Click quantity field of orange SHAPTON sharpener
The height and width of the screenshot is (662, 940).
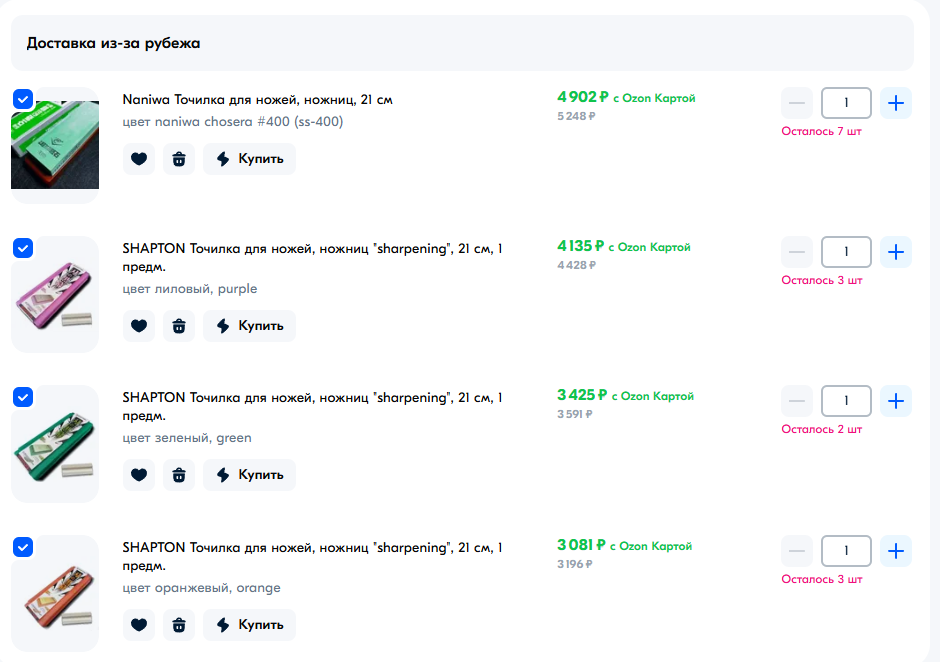click(846, 551)
